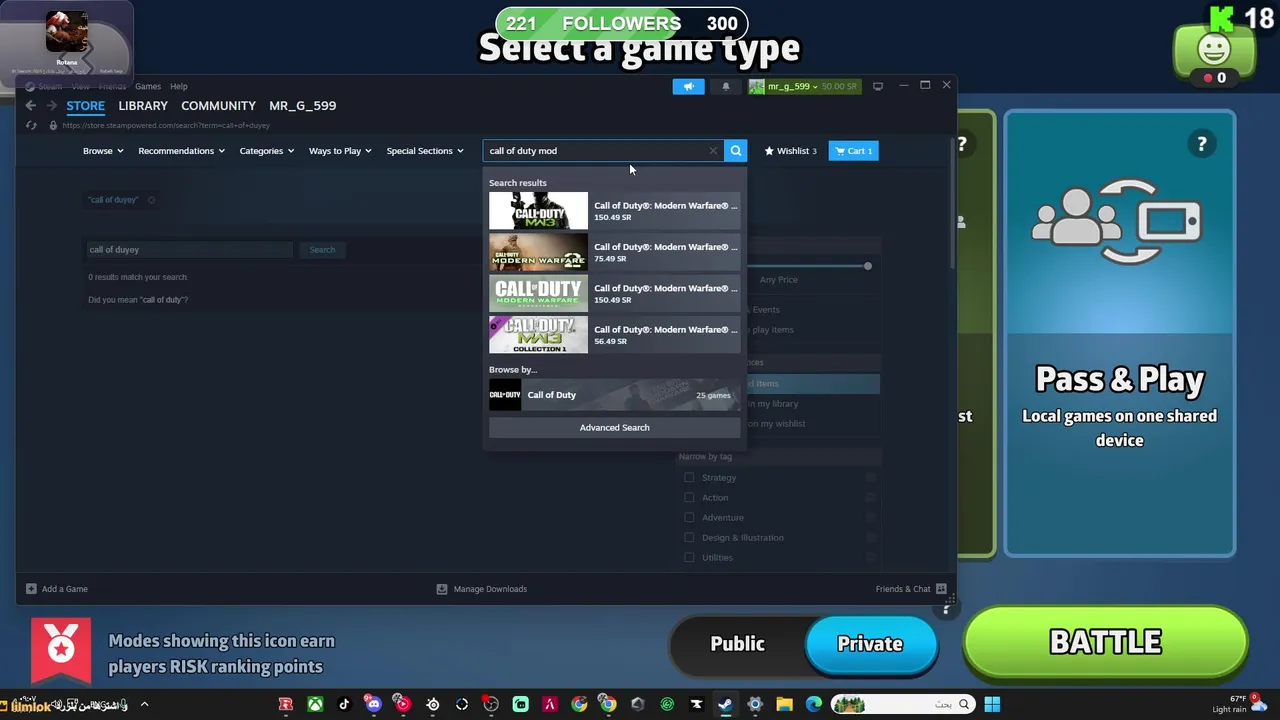The image size is (1280, 720).
Task: Click Advanced Search
Action: [614, 428]
